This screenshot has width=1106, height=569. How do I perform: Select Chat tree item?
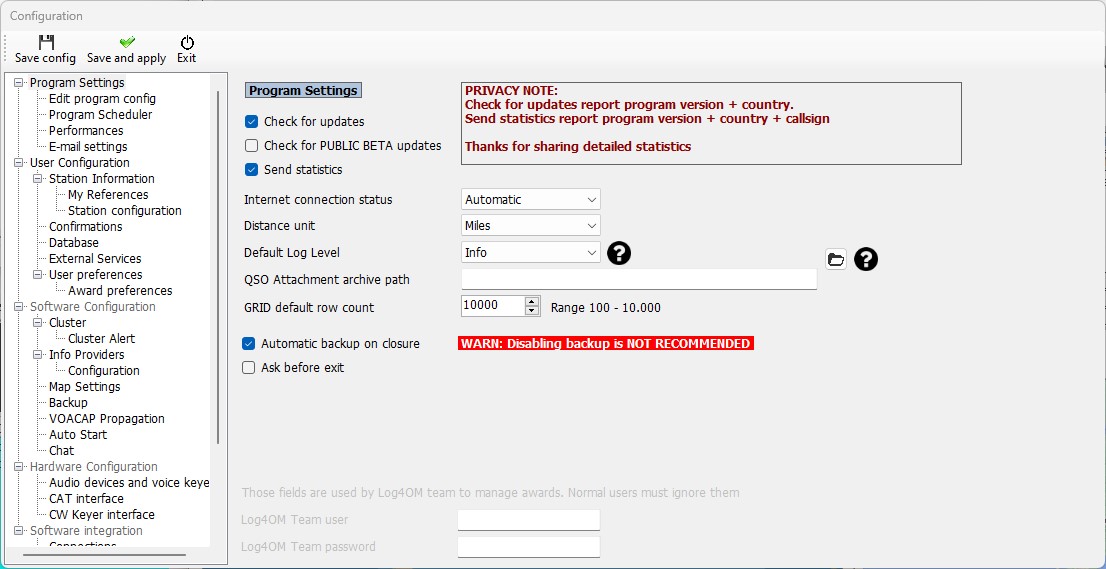click(x=61, y=451)
